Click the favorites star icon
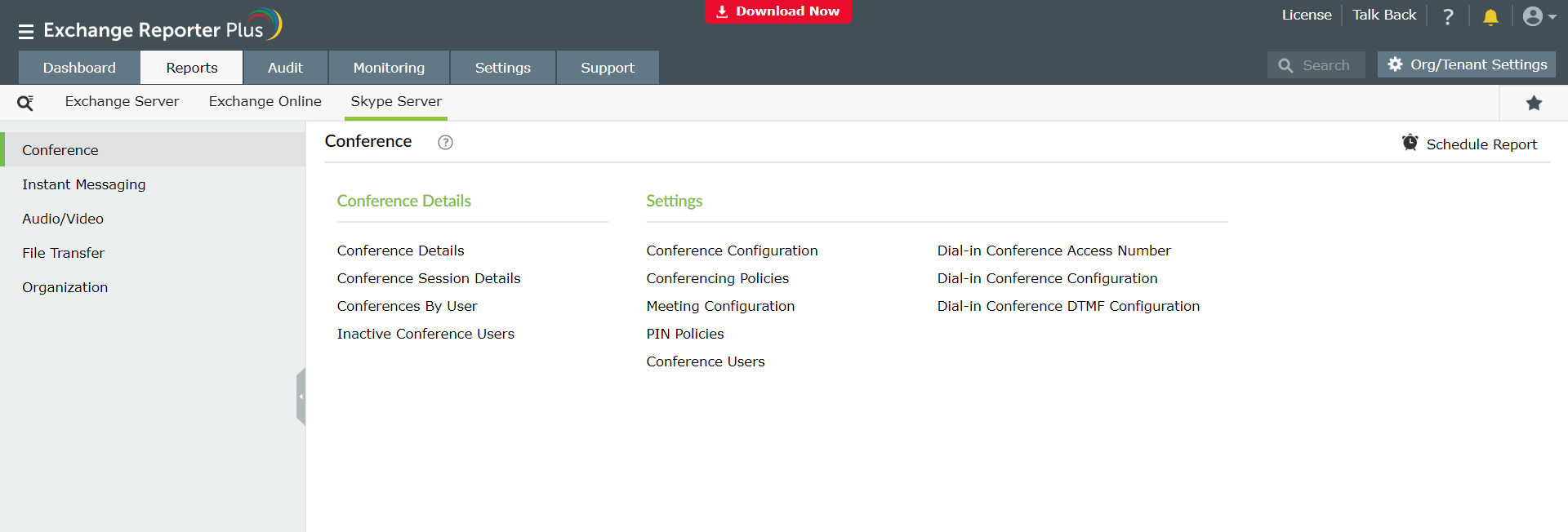1568x532 pixels. click(x=1534, y=103)
